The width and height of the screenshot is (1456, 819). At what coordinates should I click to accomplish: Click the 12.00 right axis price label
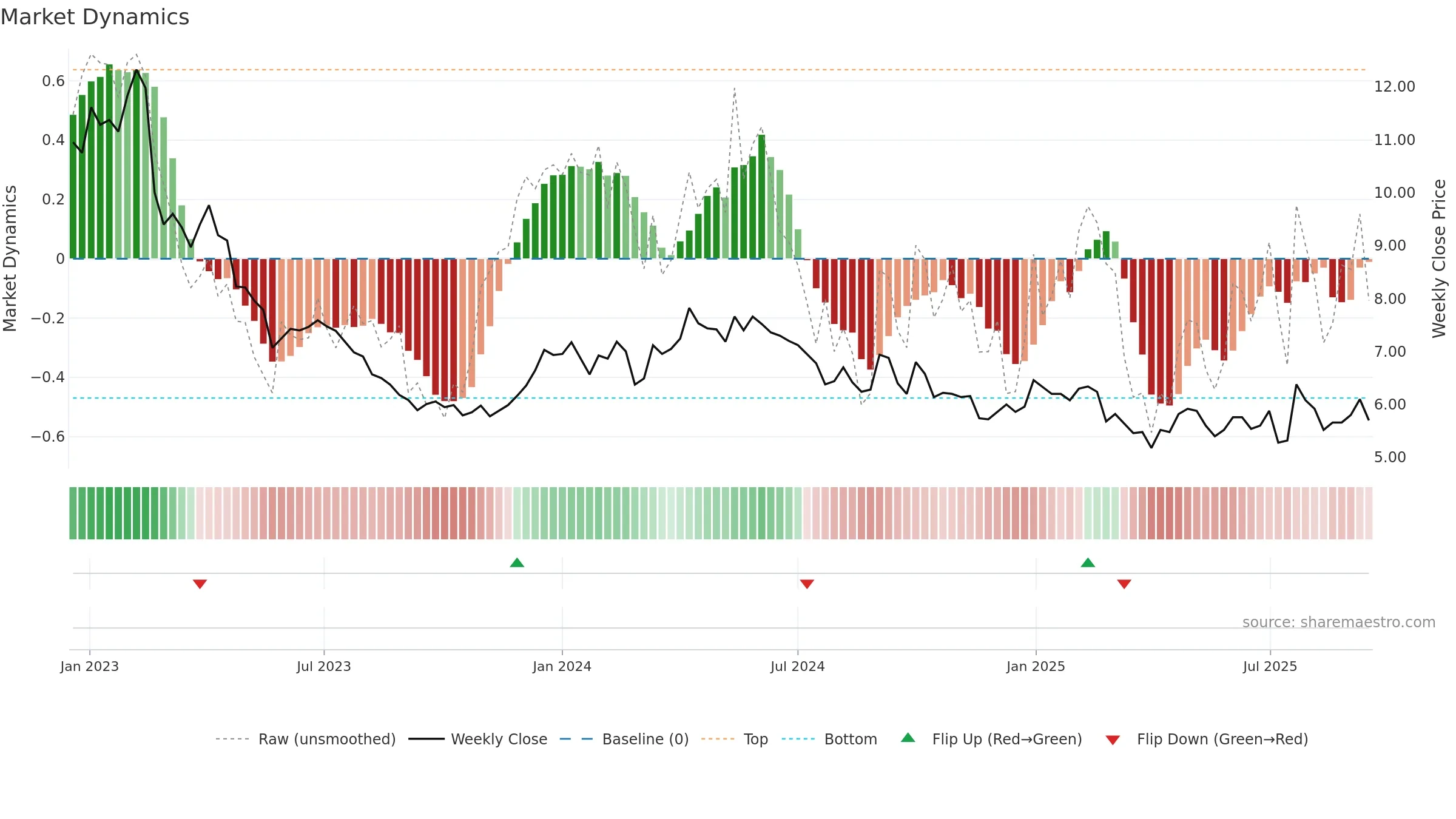tap(1395, 87)
